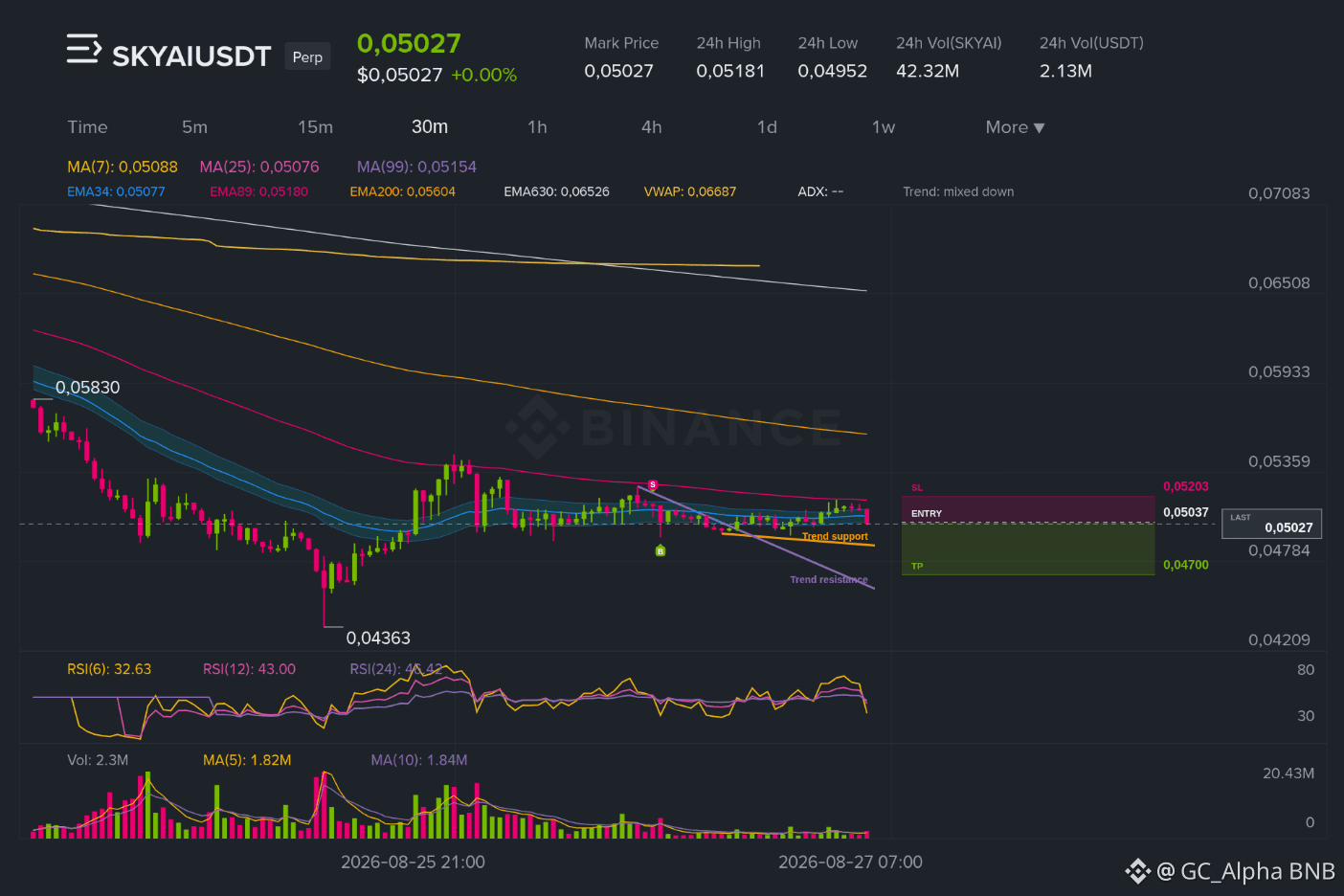Click the RSI axis level 80

click(x=1306, y=670)
